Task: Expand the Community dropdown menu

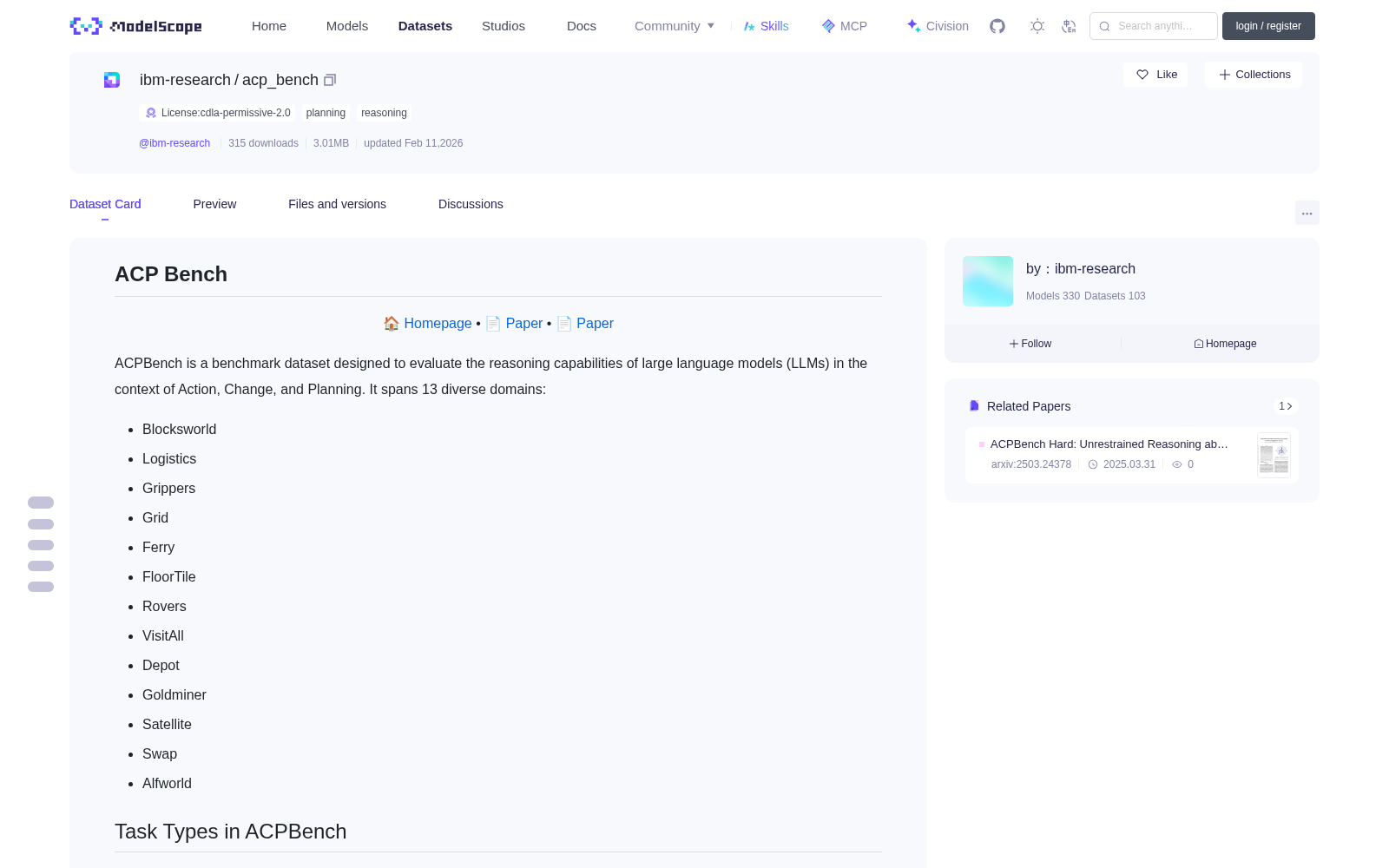Action: pyautogui.click(x=675, y=26)
